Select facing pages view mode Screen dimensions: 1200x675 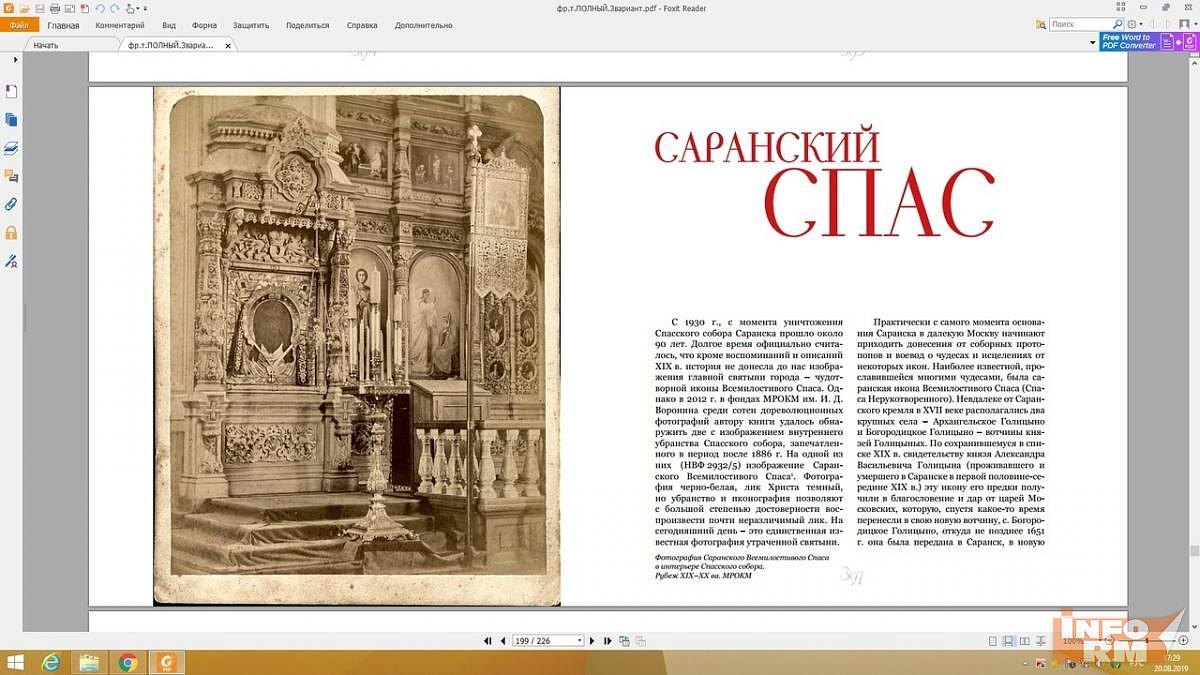1024,640
